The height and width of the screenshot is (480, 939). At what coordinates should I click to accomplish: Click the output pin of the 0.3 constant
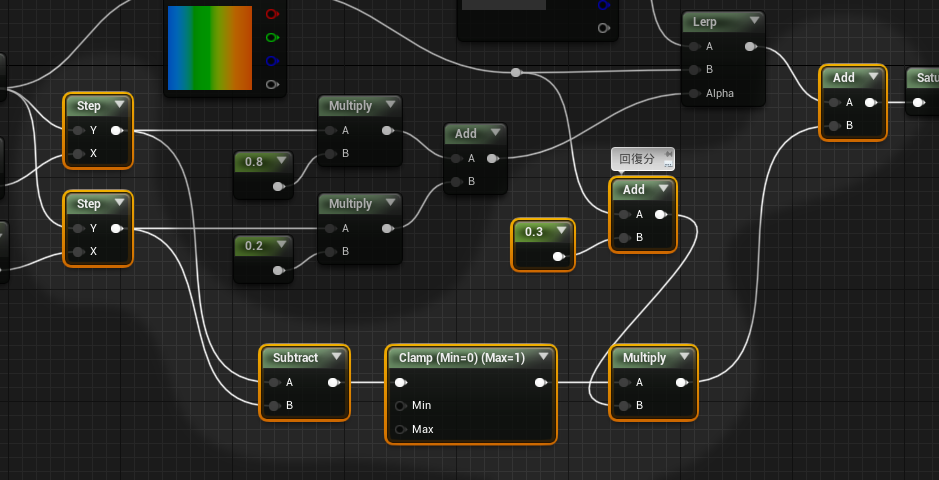(x=559, y=256)
